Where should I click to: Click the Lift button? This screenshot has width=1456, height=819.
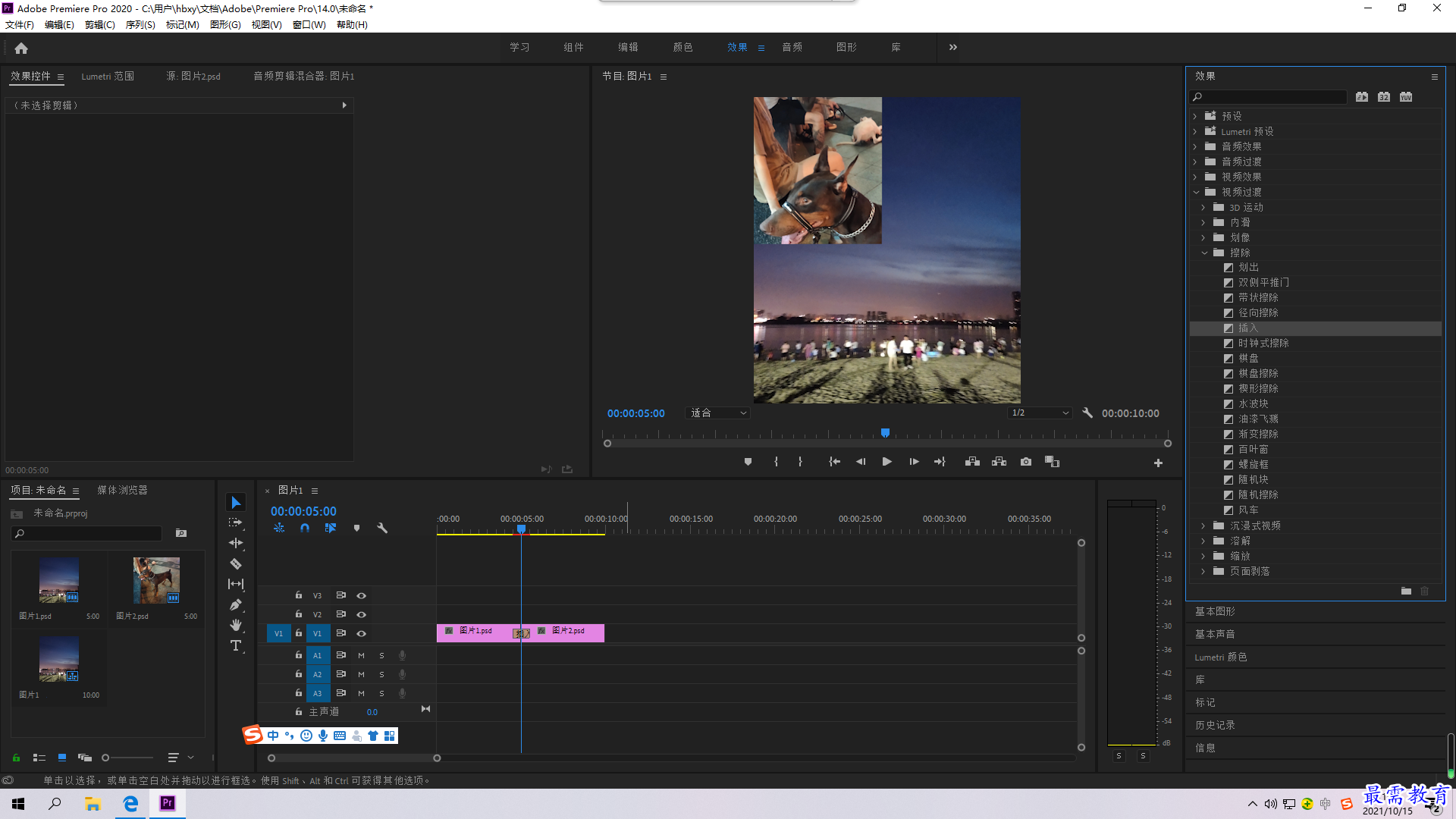(x=972, y=462)
